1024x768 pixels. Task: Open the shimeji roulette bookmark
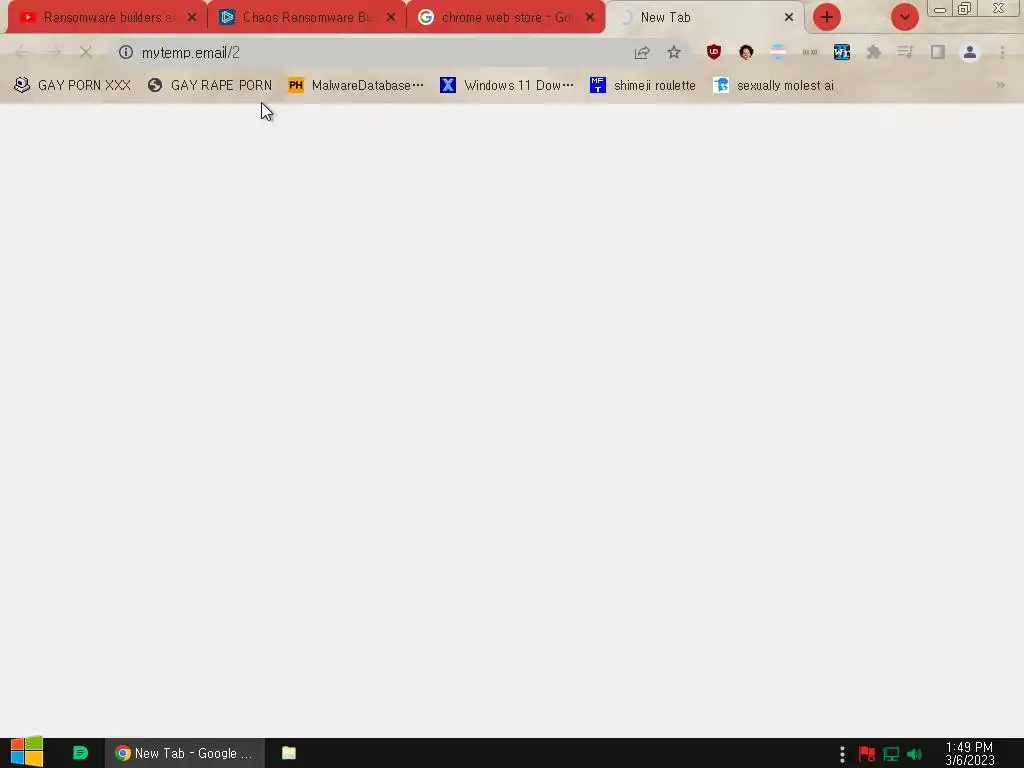(x=643, y=85)
